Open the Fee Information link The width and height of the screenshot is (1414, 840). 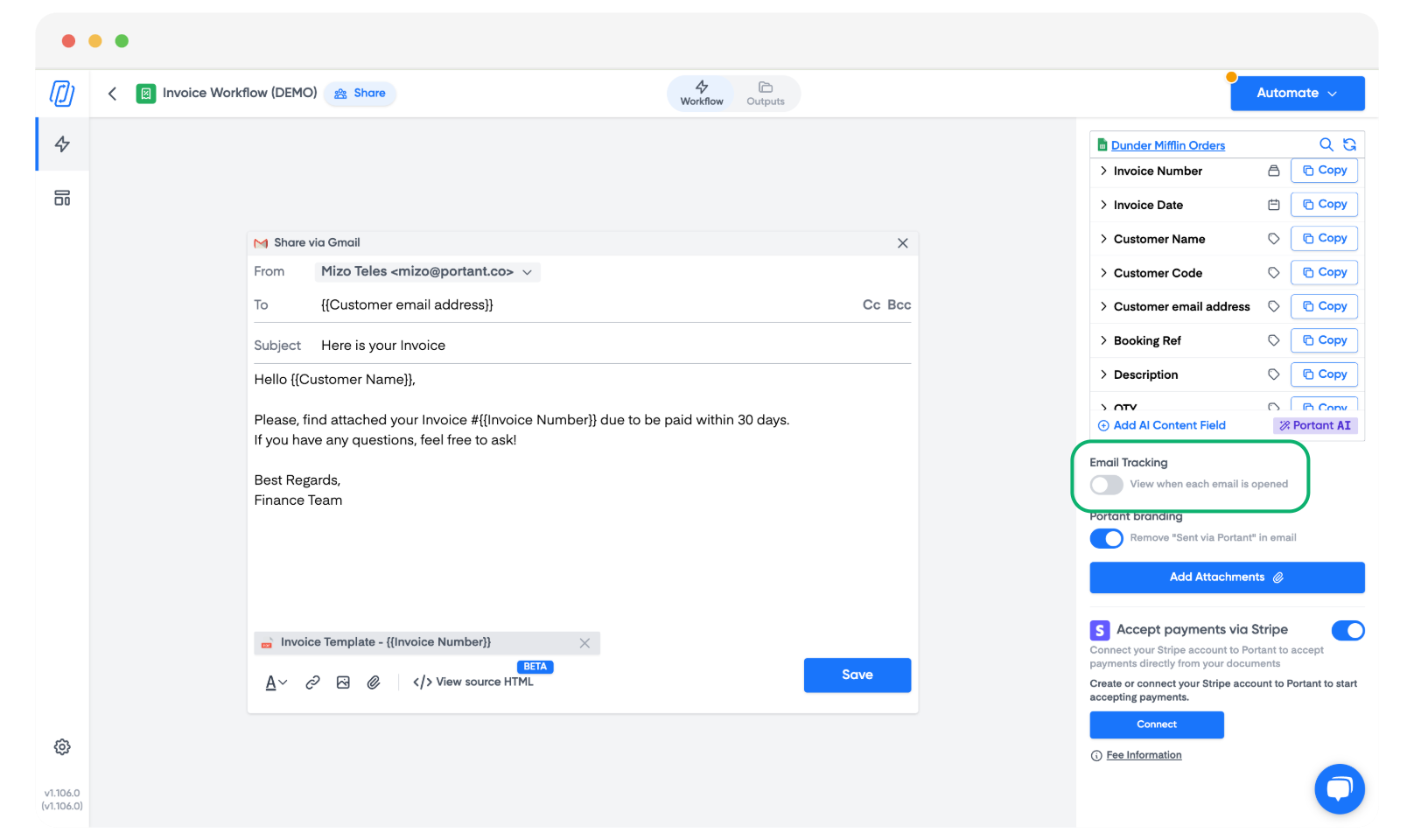pyautogui.click(x=1144, y=755)
